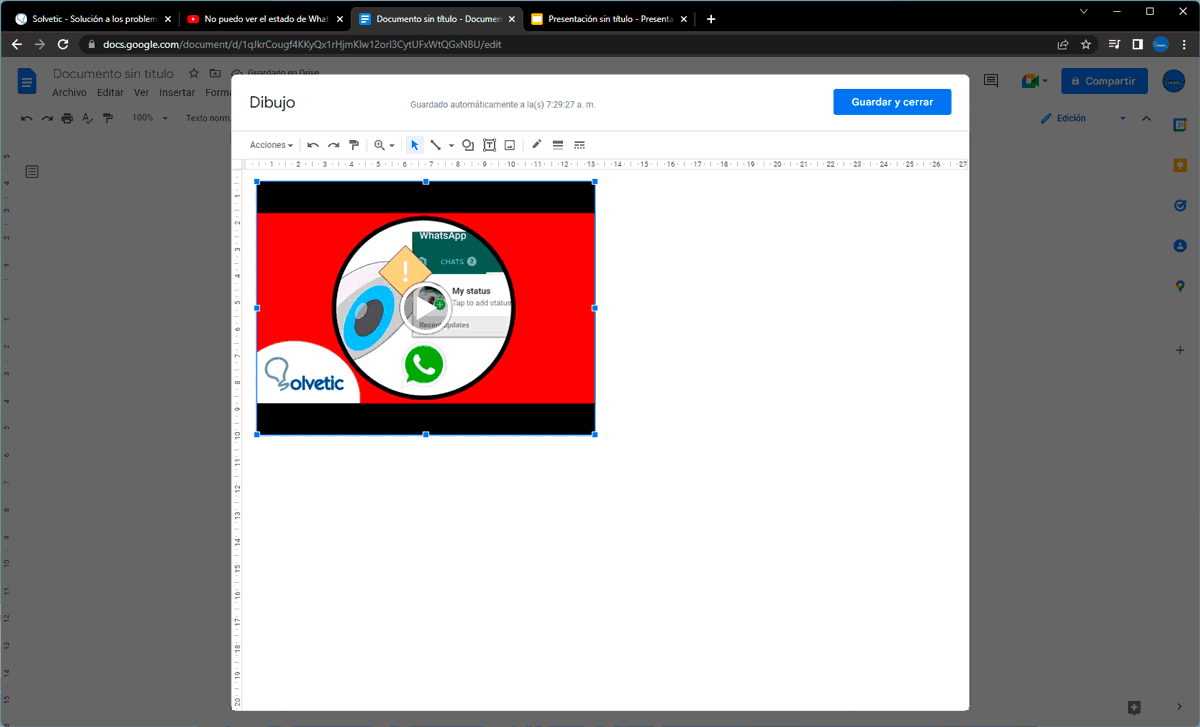Click undo in the Dibujo toolbar
The width and height of the screenshot is (1200, 727).
point(313,145)
